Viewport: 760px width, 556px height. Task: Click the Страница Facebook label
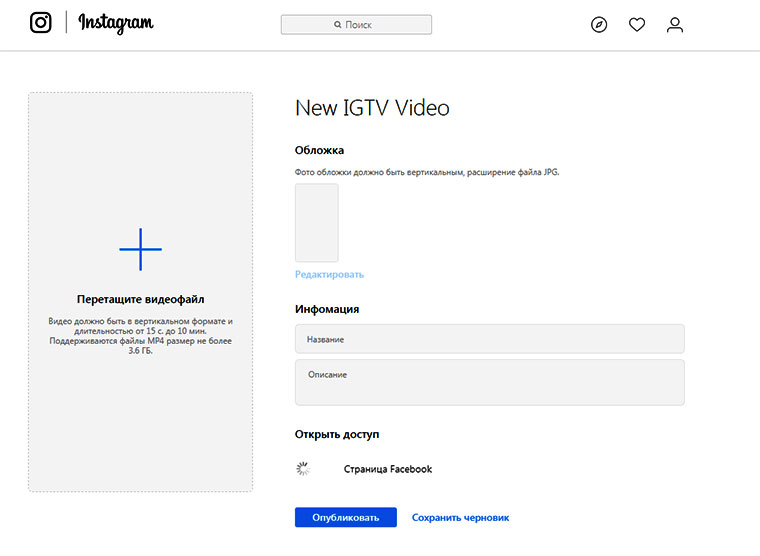click(x=388, y=469)
